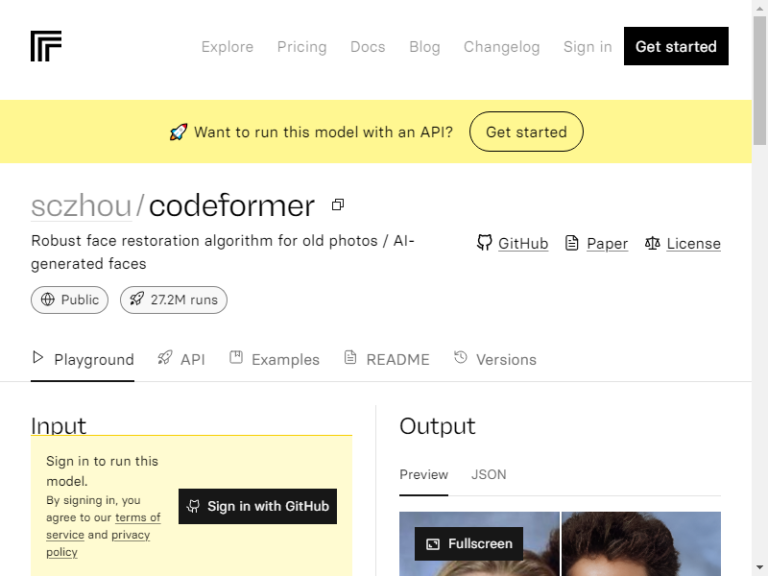Open the Blog

point(425,47)
